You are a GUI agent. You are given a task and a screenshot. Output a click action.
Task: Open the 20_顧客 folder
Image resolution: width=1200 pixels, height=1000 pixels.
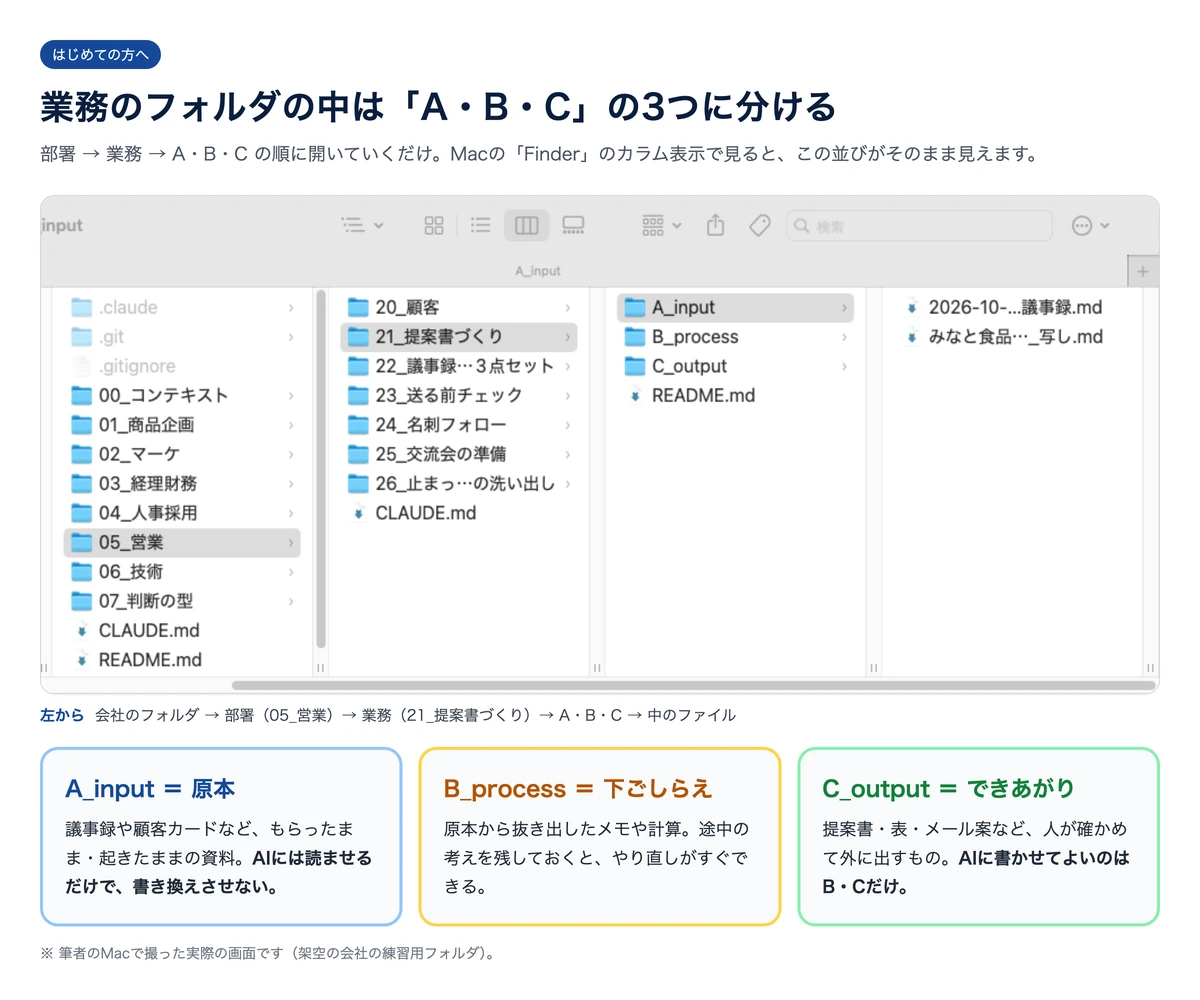tap(459, 308)
